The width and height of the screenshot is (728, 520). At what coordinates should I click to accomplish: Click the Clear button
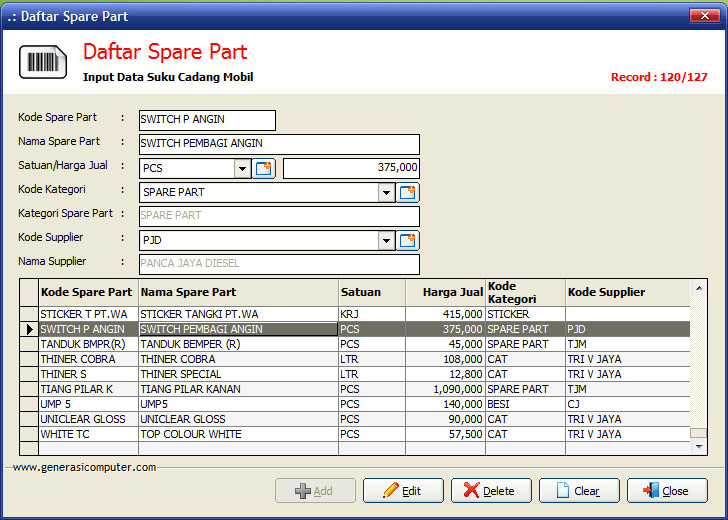(579, 491)
